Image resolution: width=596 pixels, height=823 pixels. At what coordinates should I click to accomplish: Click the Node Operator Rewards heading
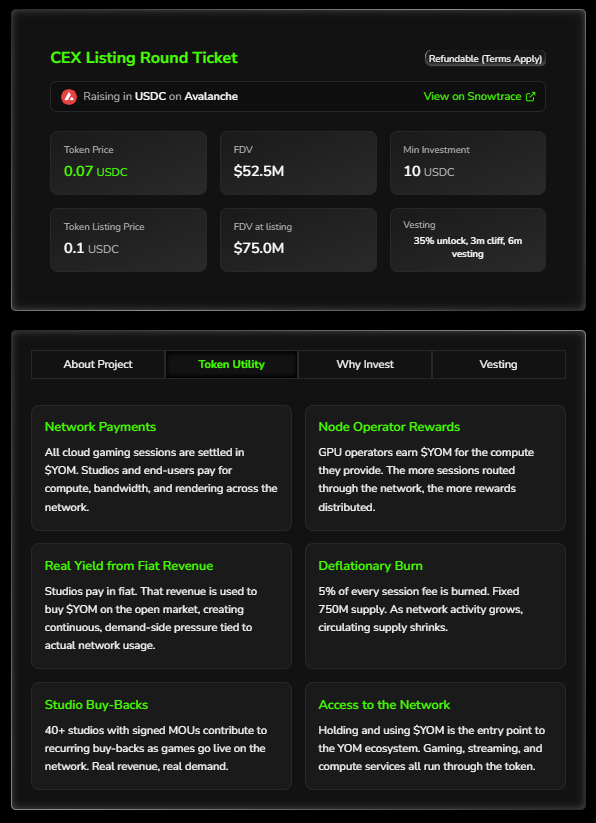click(389, 427)
